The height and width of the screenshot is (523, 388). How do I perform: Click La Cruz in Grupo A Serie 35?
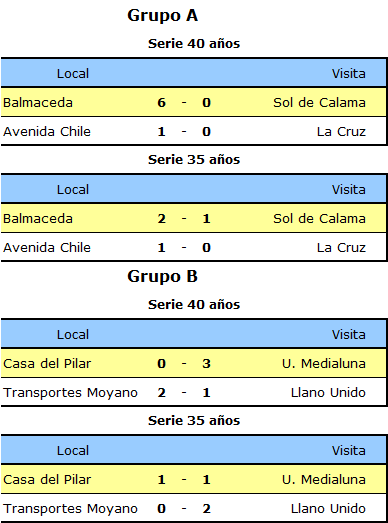(341, 247)
